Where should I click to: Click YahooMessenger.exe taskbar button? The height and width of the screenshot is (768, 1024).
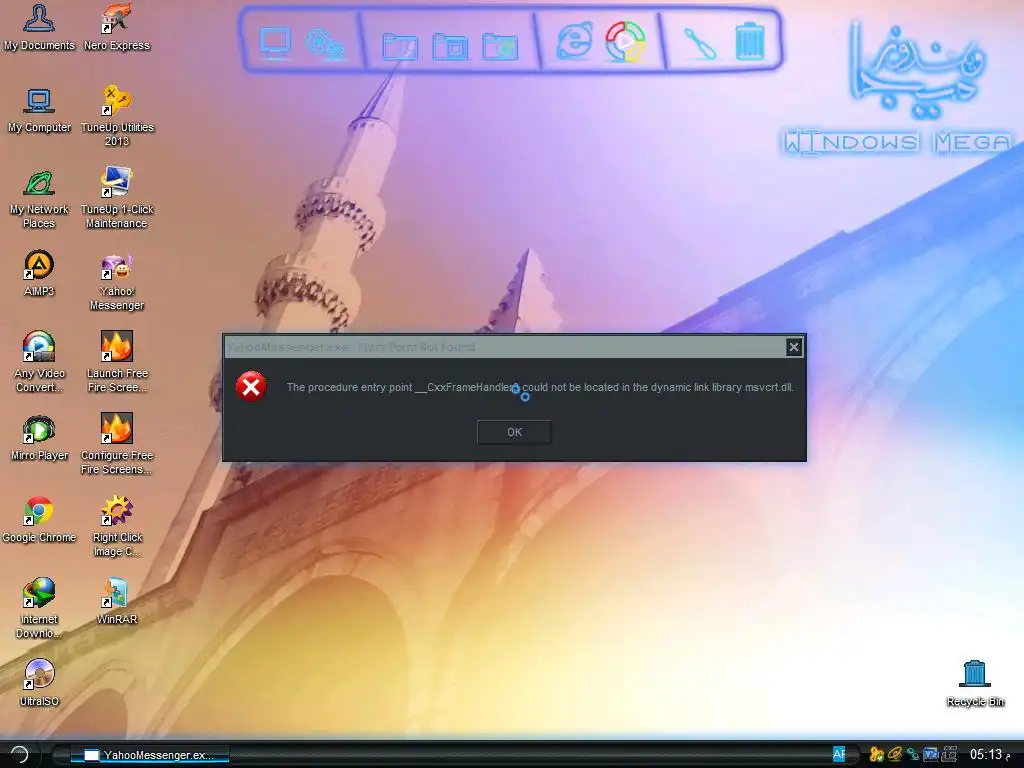(150, 755)
